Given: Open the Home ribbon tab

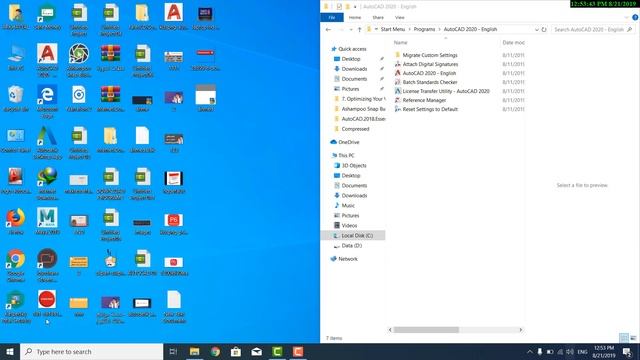Looking at the screenshot, I should click(x=355, y=18).
